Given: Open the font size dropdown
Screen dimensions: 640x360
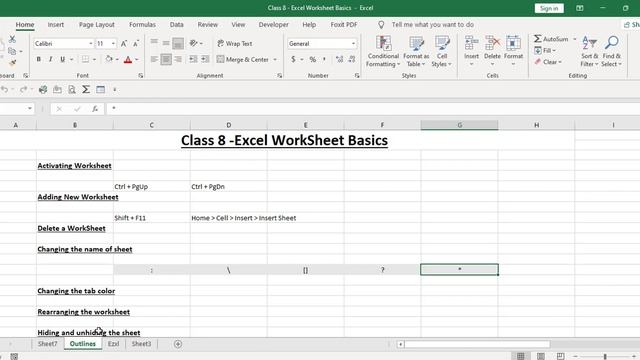Looking at the screenshot, I should [113, 43].
